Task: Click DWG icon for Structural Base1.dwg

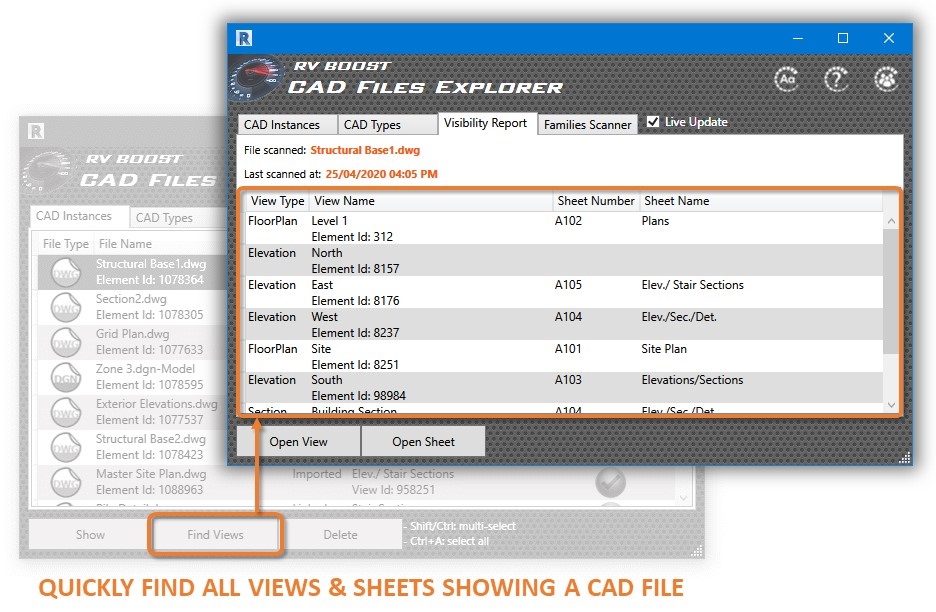Action: pos(66,272)
